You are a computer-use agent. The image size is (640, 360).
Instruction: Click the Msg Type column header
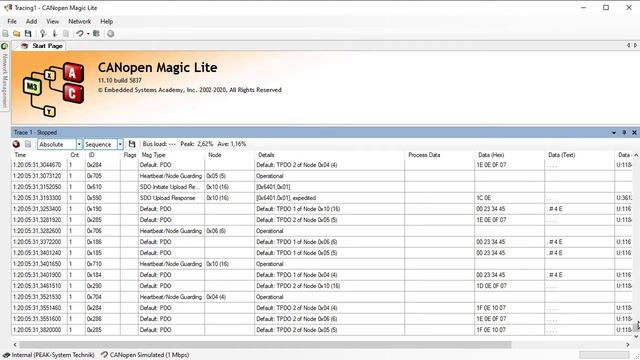tap(171, 155)
